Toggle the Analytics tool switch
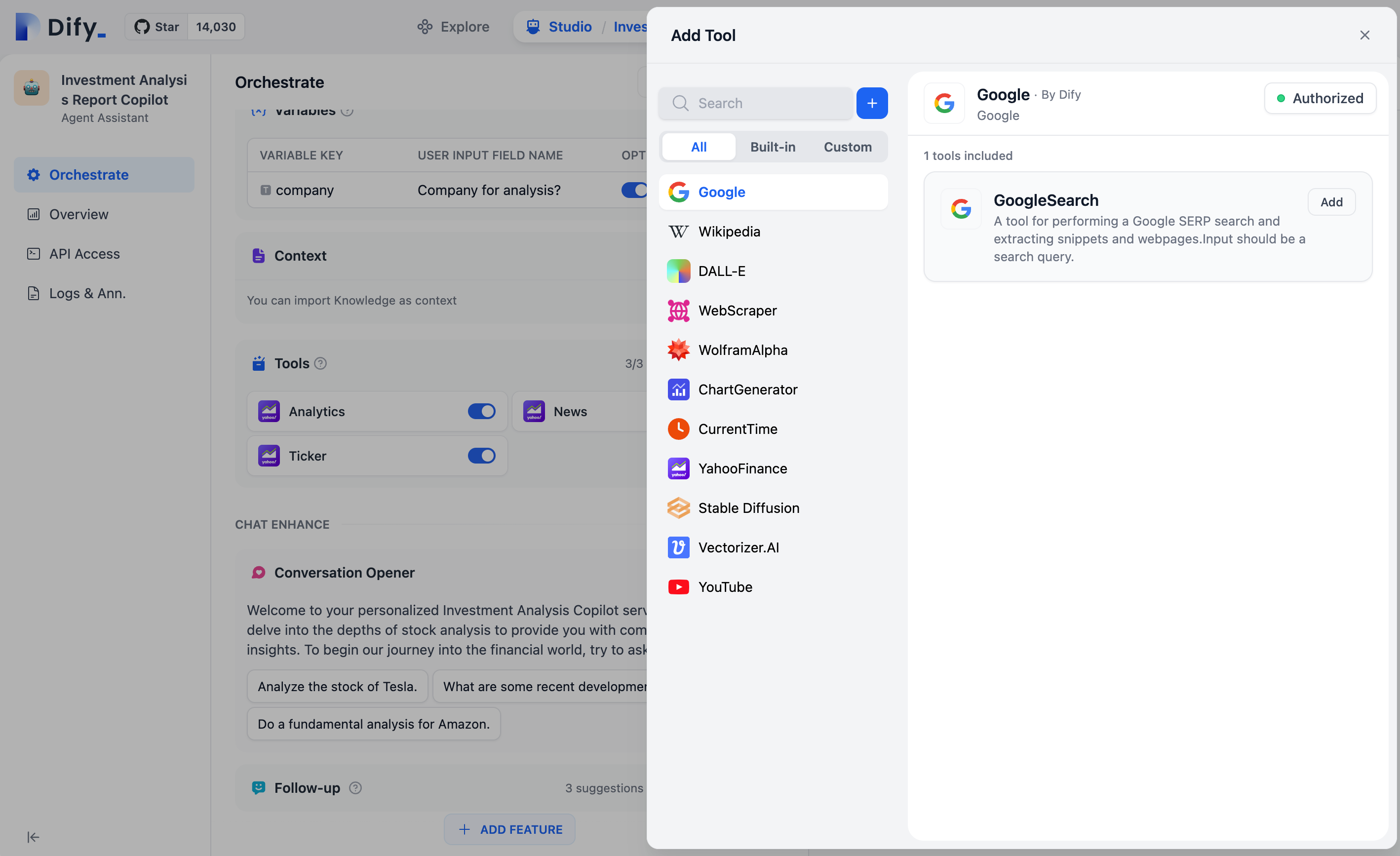This screenshot has width=1400, height=856. tap(481, 411)
